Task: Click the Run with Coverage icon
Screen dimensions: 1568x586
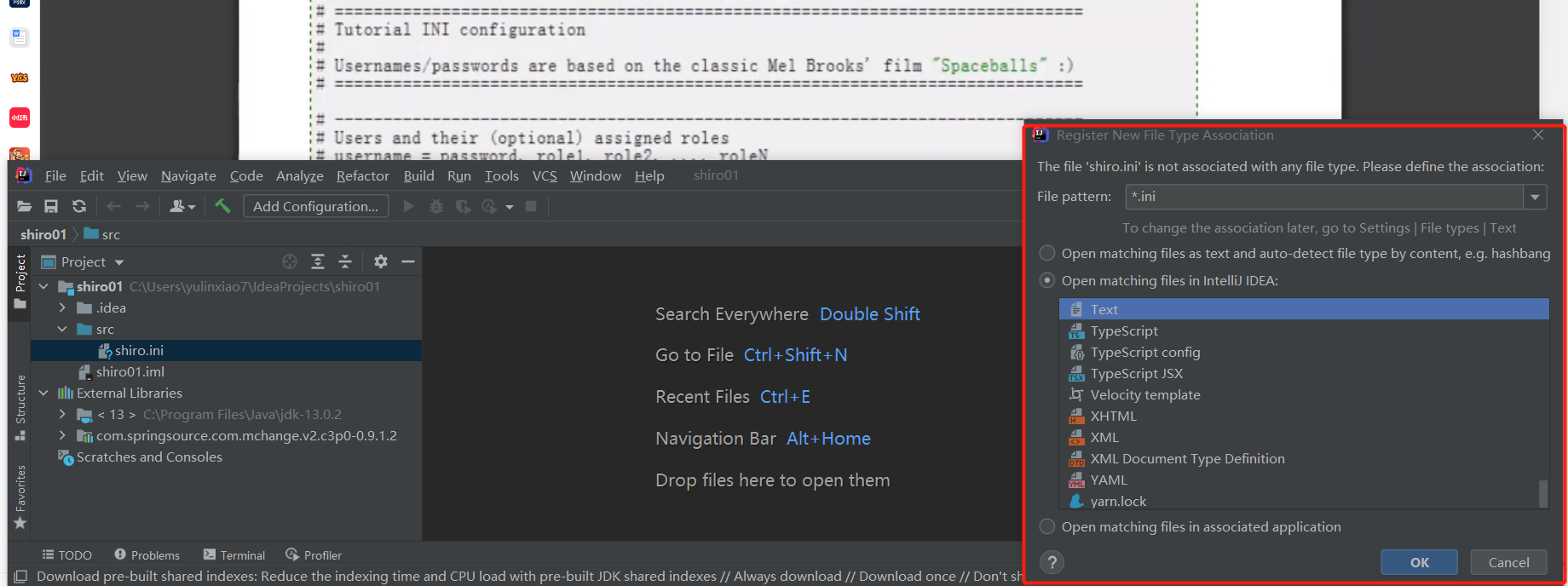Action: (x=463, y=206)
